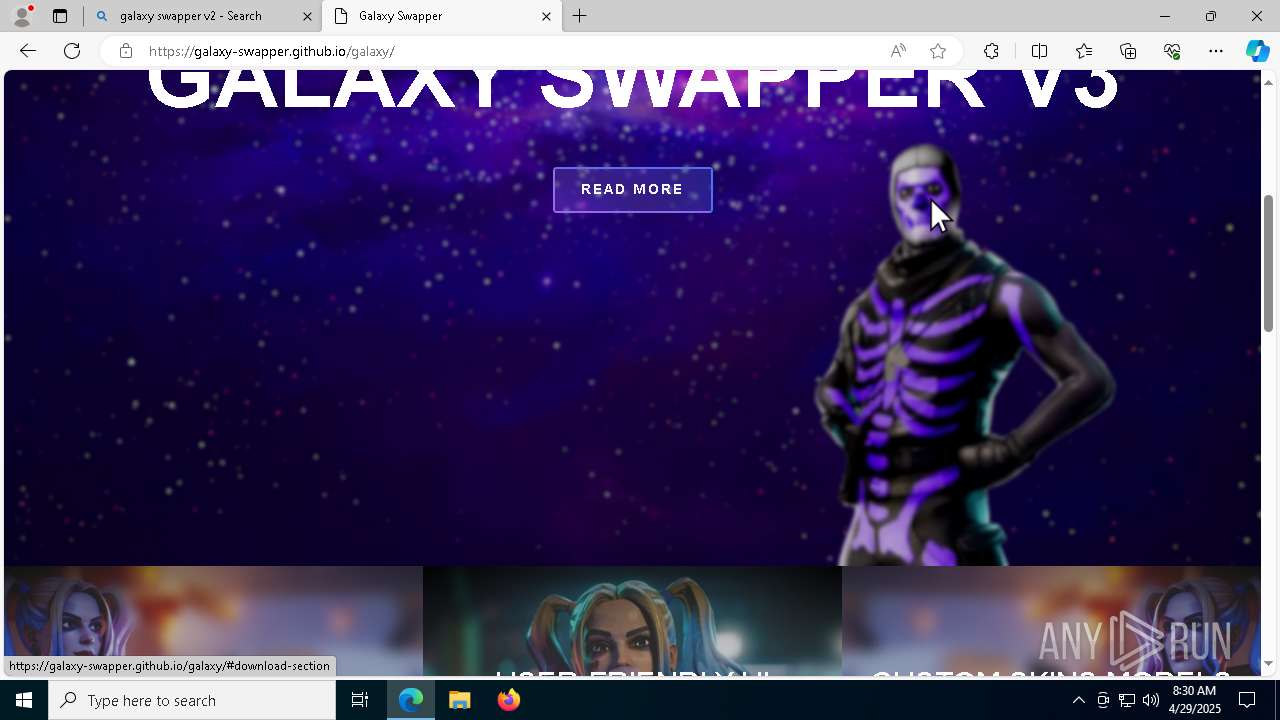The height and width of the screenshot is (720, 1280).
Task: Click the left Harley Quinn feature image
Action: 213,621
